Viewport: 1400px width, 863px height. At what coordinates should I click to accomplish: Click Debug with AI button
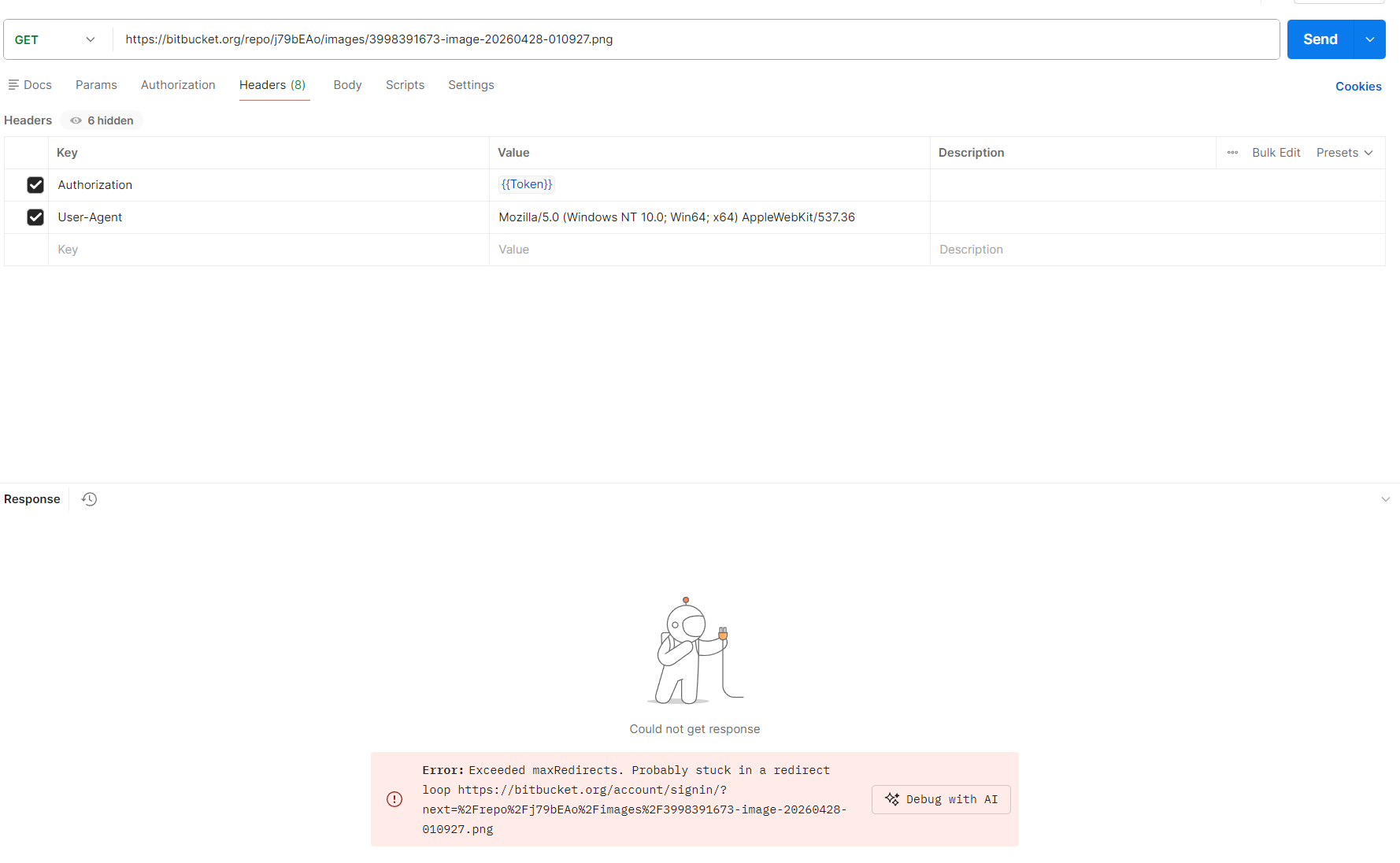point(941,799)
